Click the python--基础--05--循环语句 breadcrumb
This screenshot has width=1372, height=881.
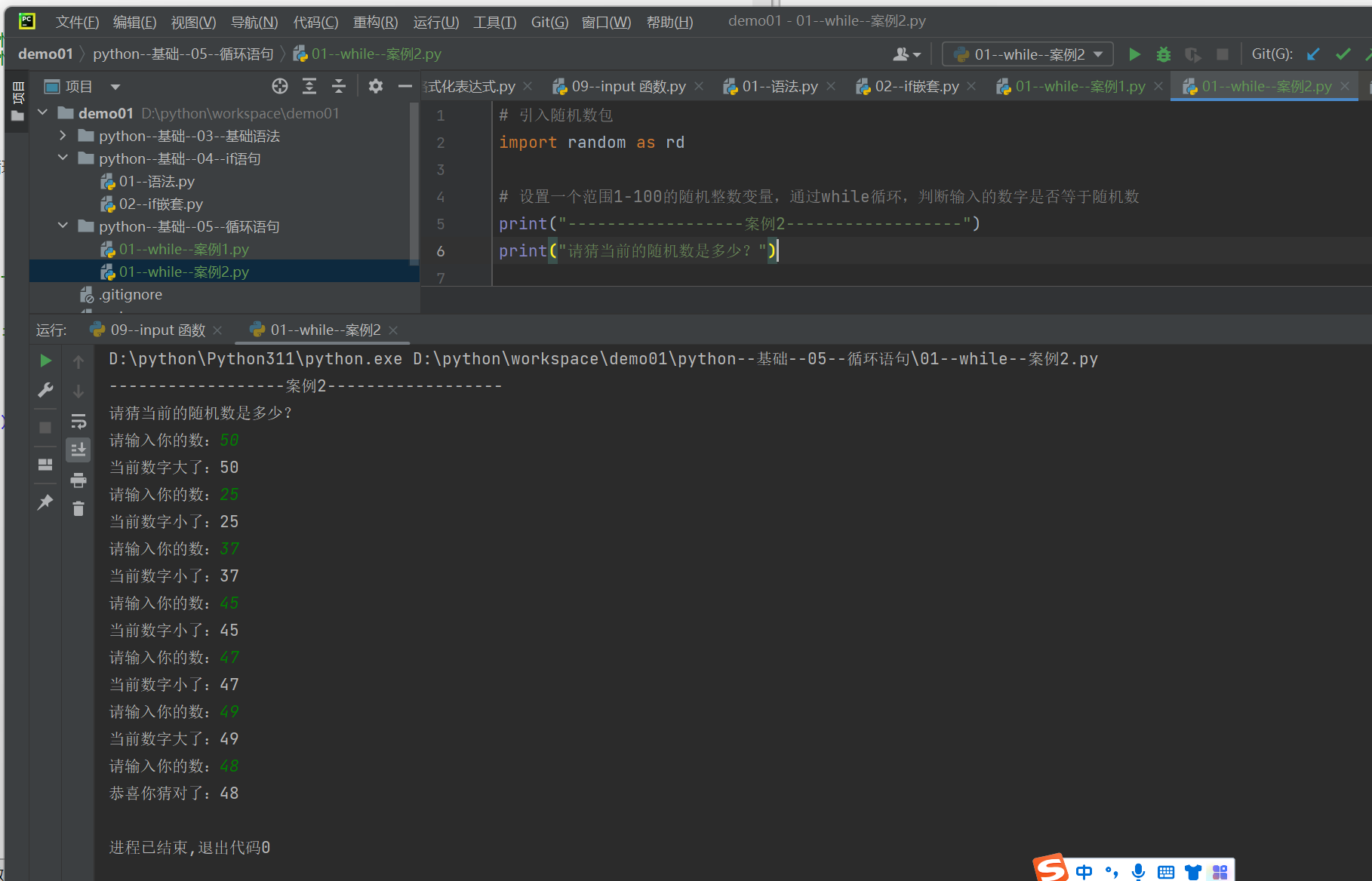183,54
